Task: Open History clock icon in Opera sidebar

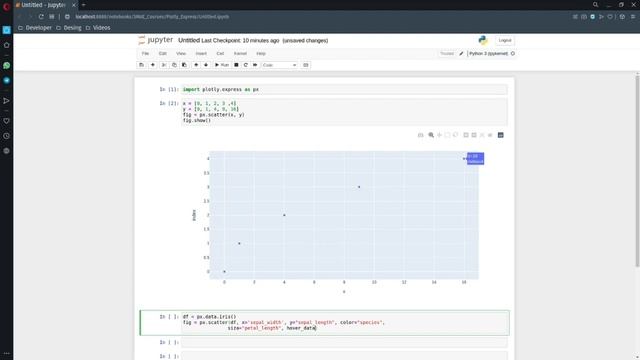Action: coord(7,136)
